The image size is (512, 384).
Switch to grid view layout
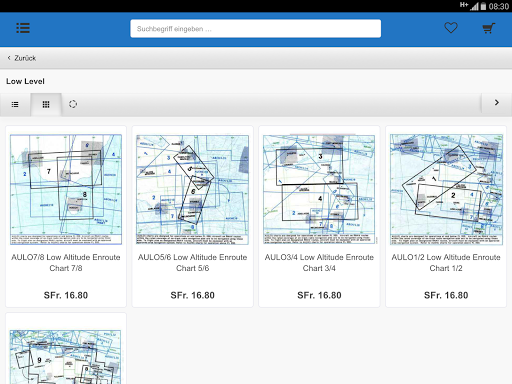click(46, 104)
